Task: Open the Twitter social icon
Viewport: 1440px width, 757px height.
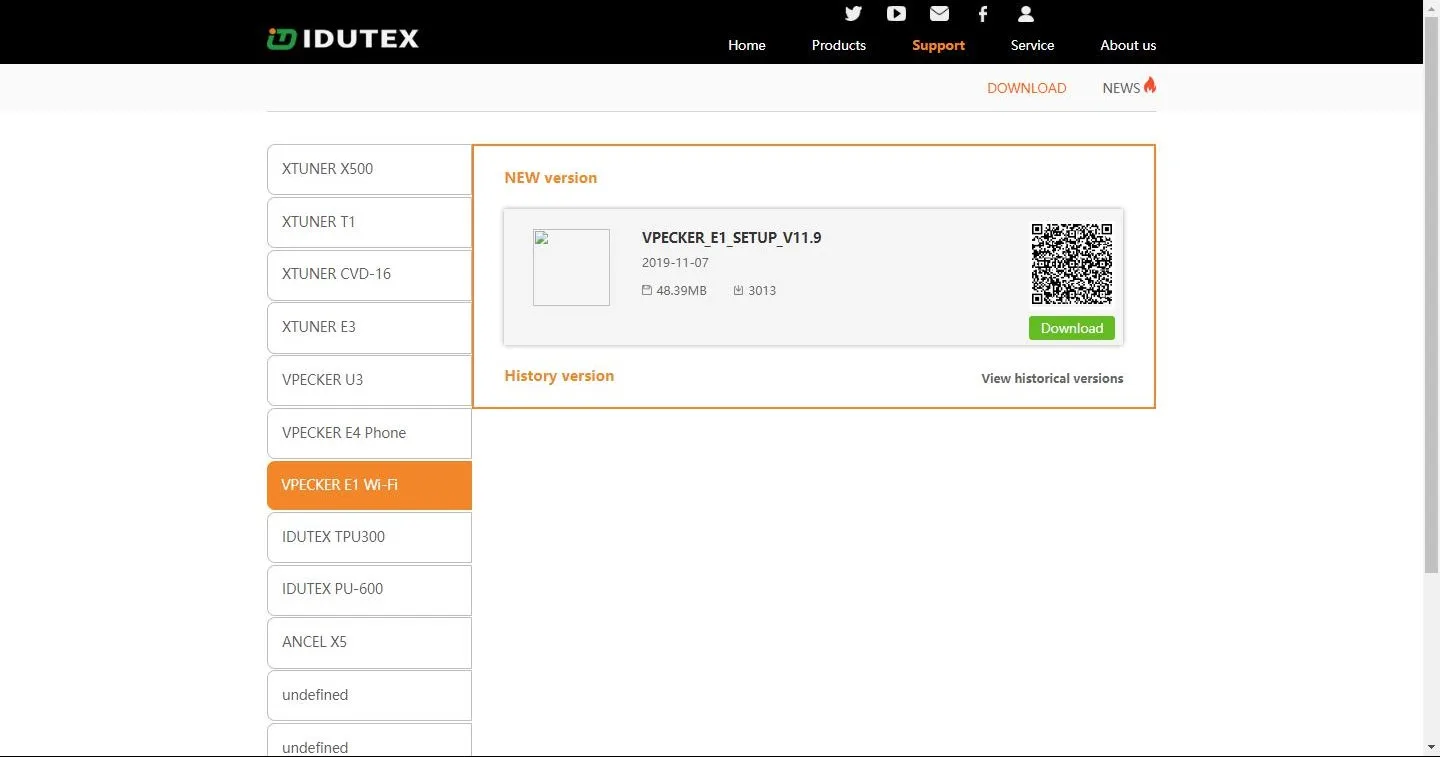Action: pos(853,13)
